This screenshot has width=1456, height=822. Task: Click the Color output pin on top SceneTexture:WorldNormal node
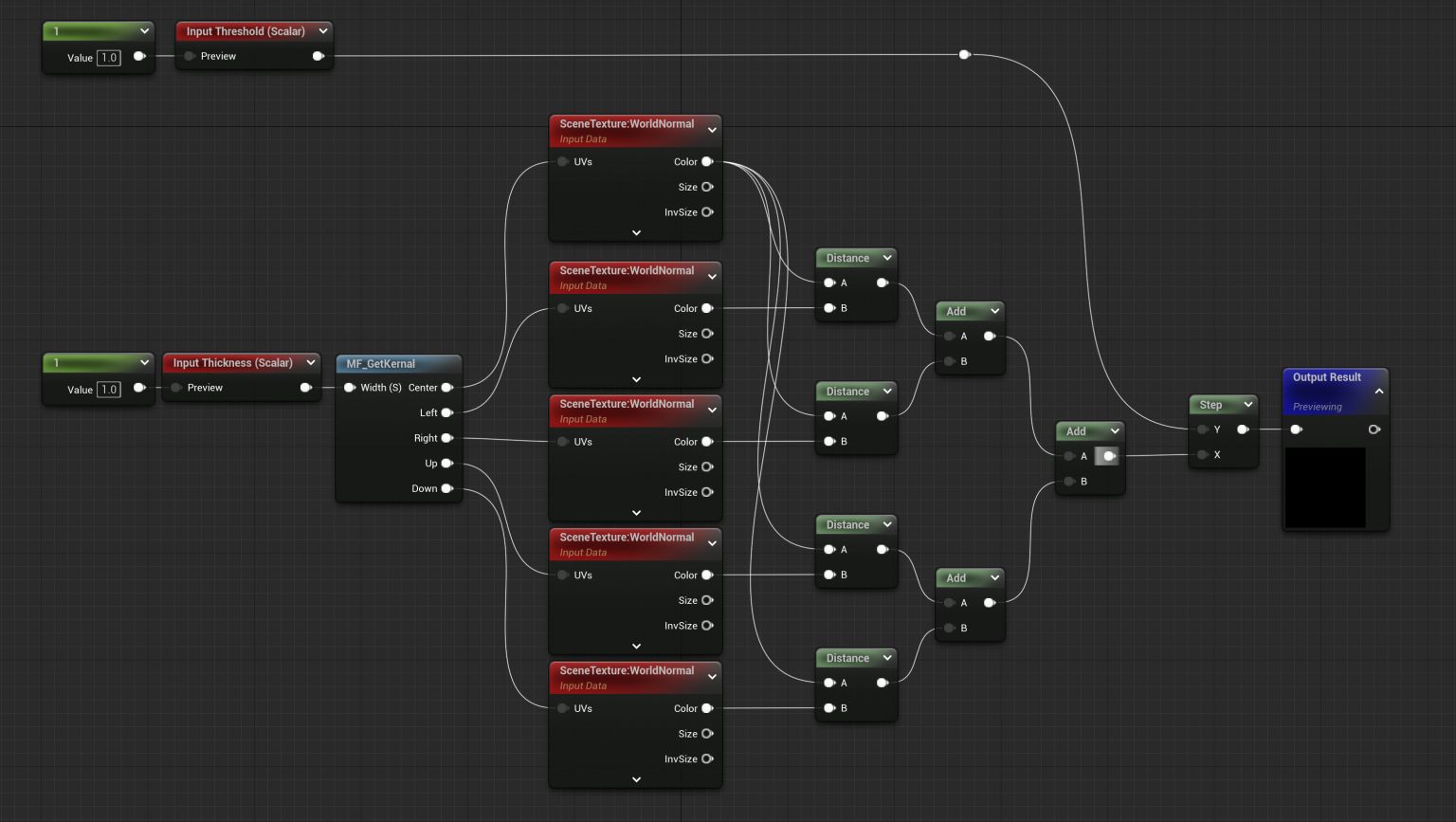(706, 161)
